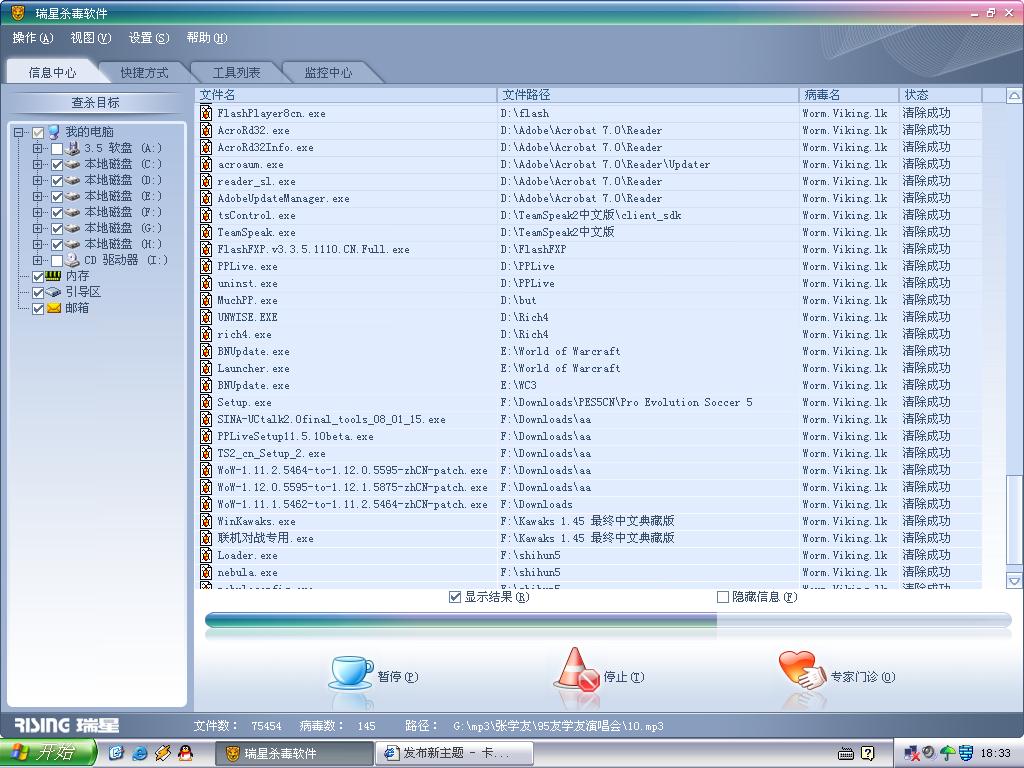Uncheck the local disk E: checkbox
Image resolution: width=1024 pixels, height=768 pixels.
pos(57,197)
